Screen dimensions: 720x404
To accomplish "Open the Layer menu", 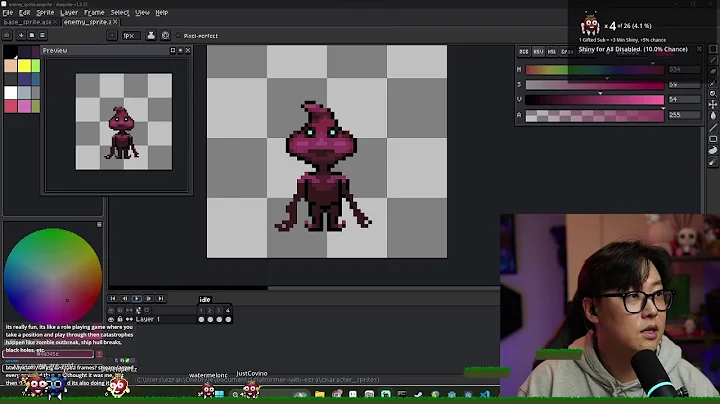I will (69, 12).
